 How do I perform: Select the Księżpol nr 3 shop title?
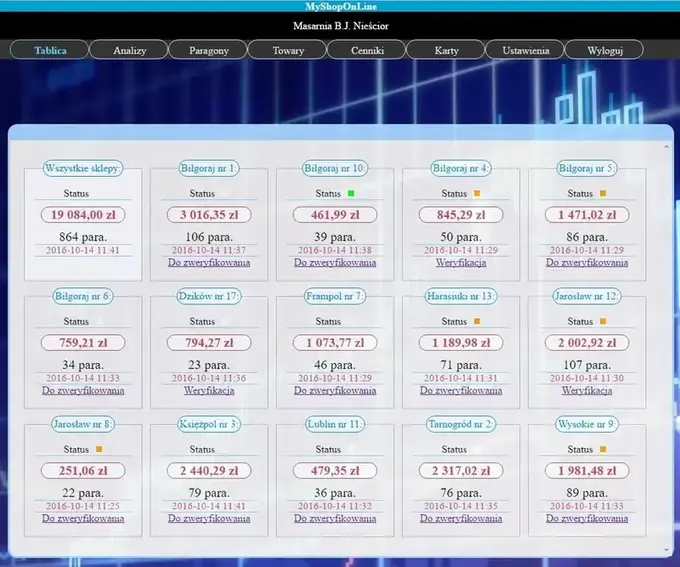click(x=209, y=424)
